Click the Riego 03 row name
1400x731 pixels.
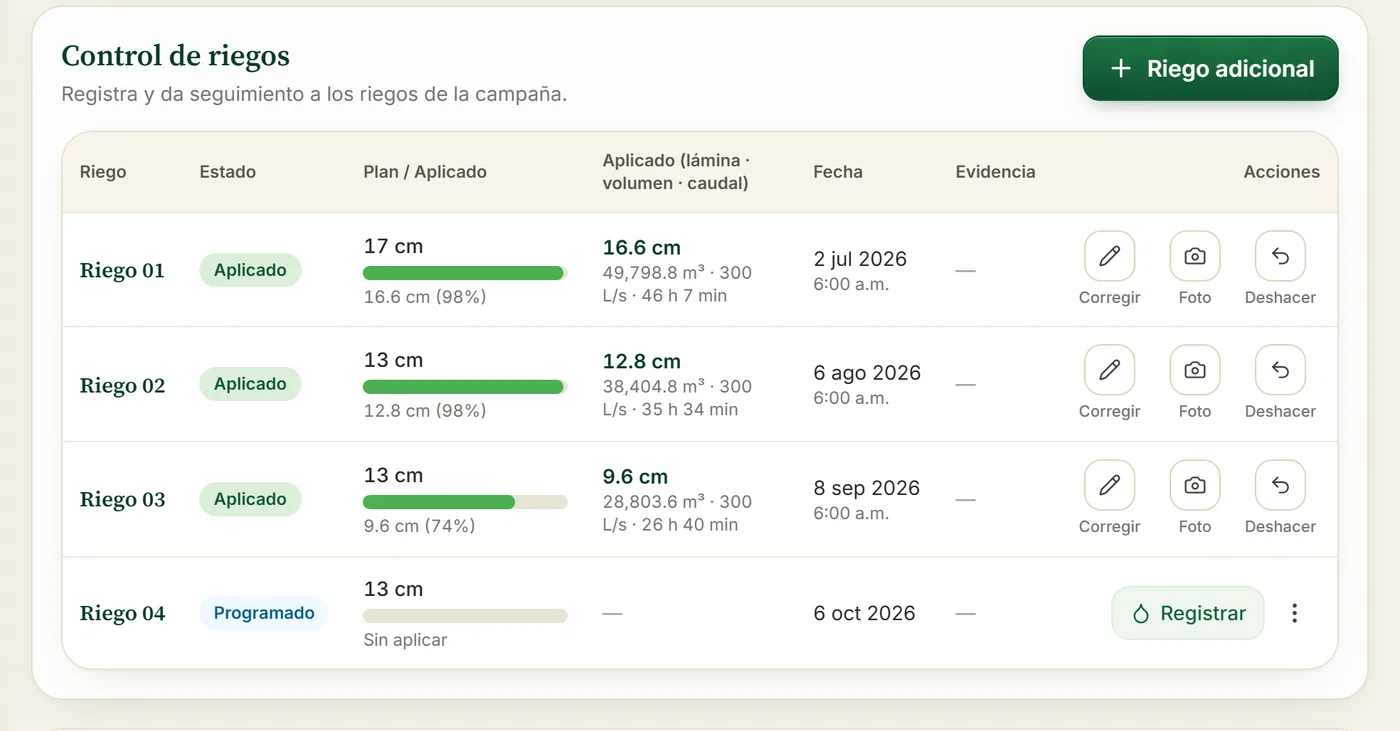(x=122, y=499)
